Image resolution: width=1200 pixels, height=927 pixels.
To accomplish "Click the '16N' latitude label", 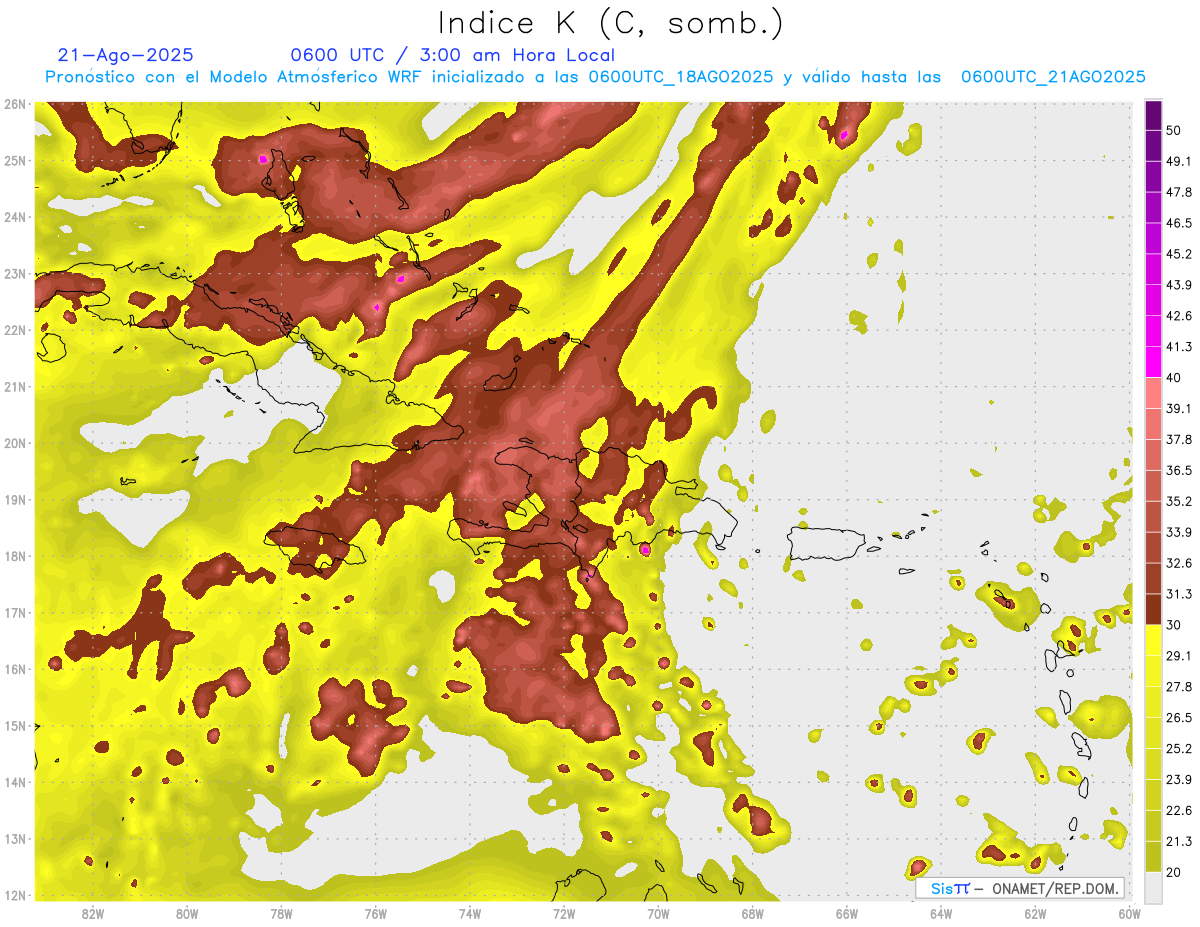I will click(15, 669).
